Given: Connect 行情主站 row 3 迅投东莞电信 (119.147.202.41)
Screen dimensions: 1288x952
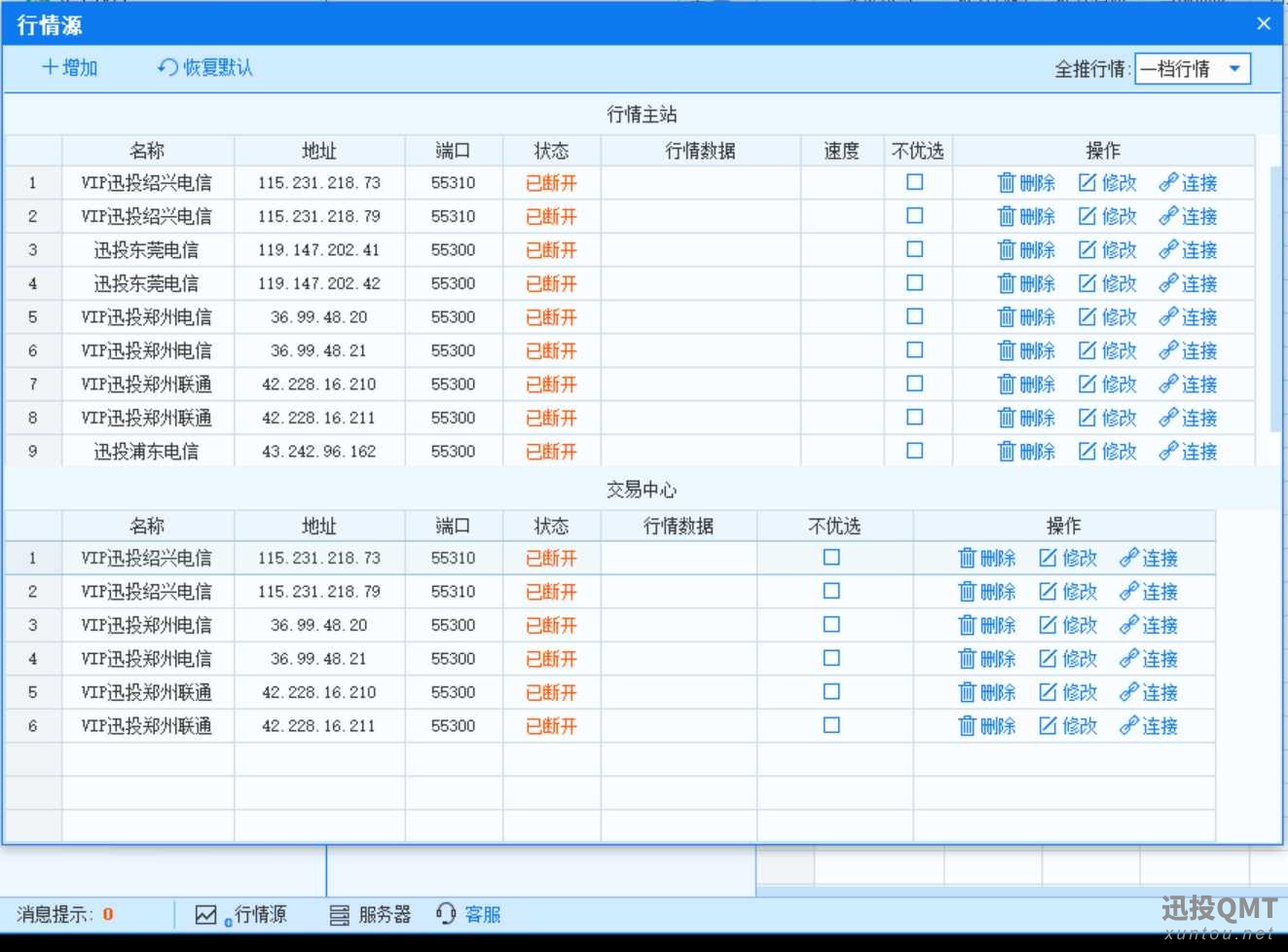Looking at the screenshot, I should tap(1189, 250).
